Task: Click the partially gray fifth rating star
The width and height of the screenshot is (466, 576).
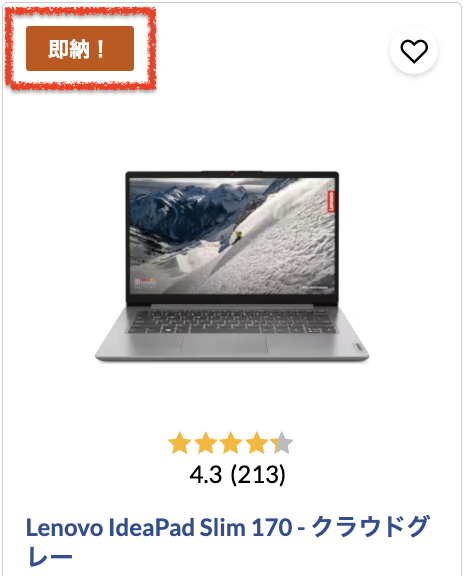Action: point(282,443)
